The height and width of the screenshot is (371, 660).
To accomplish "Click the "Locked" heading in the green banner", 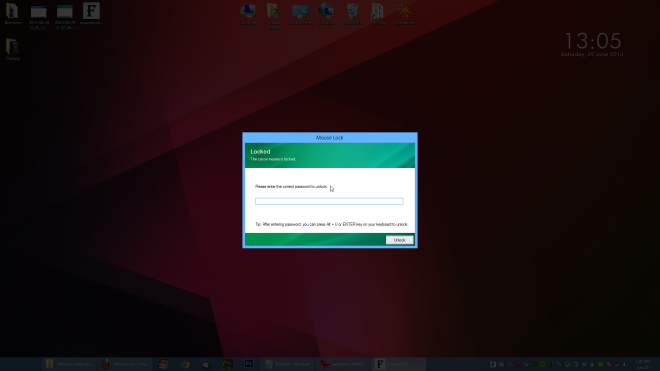I will pos(261,152).
